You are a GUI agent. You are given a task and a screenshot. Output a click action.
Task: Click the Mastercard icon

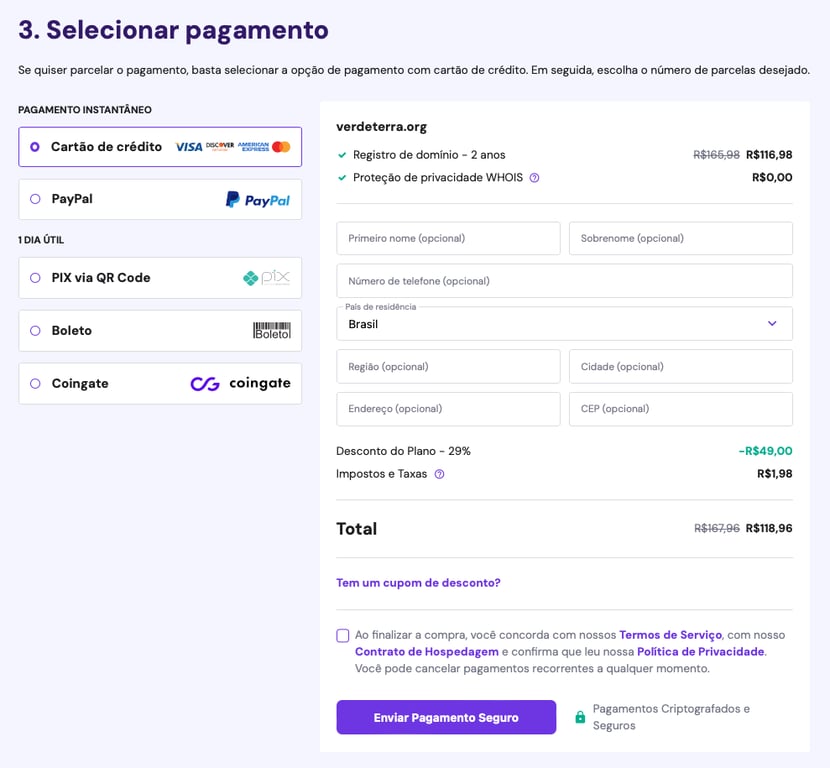click(x=281, y=146)
